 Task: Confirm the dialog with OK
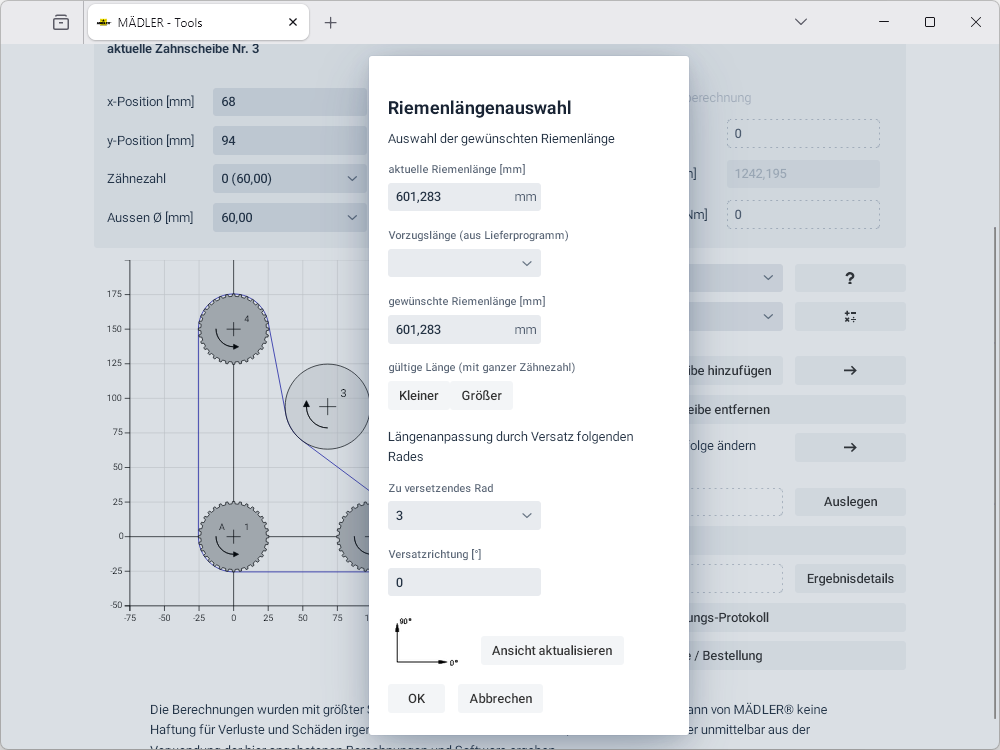pyautogui.click(x=416, y=698)
